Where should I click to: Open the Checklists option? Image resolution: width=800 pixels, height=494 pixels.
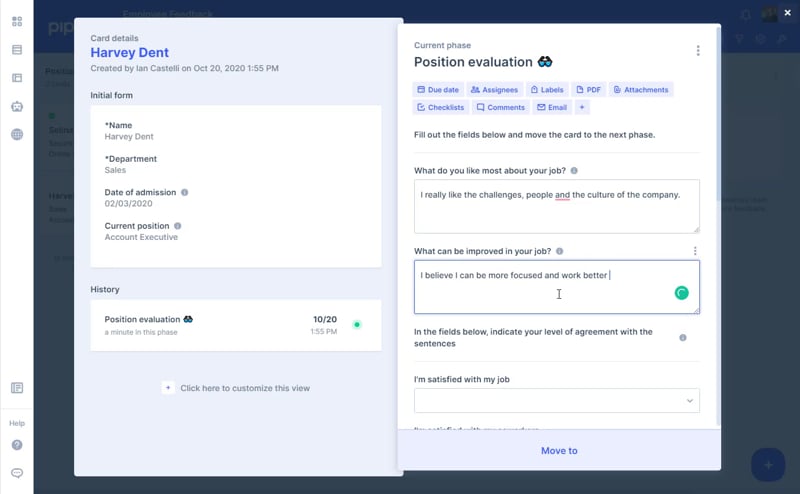(440, 107)
